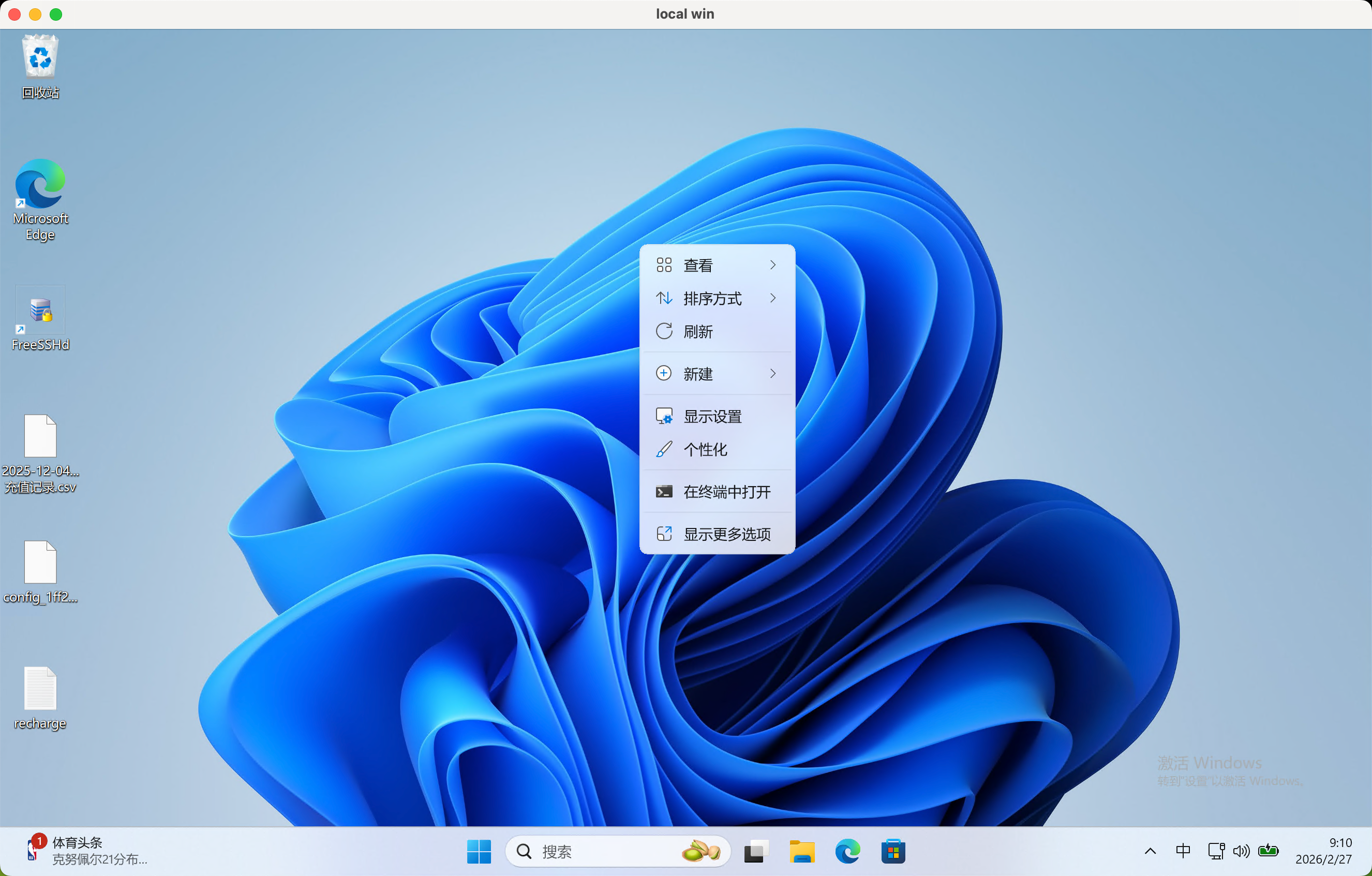Open Edge browser from the taskbar
Viewport: 1372px width, 876px height.
point(847,852)
